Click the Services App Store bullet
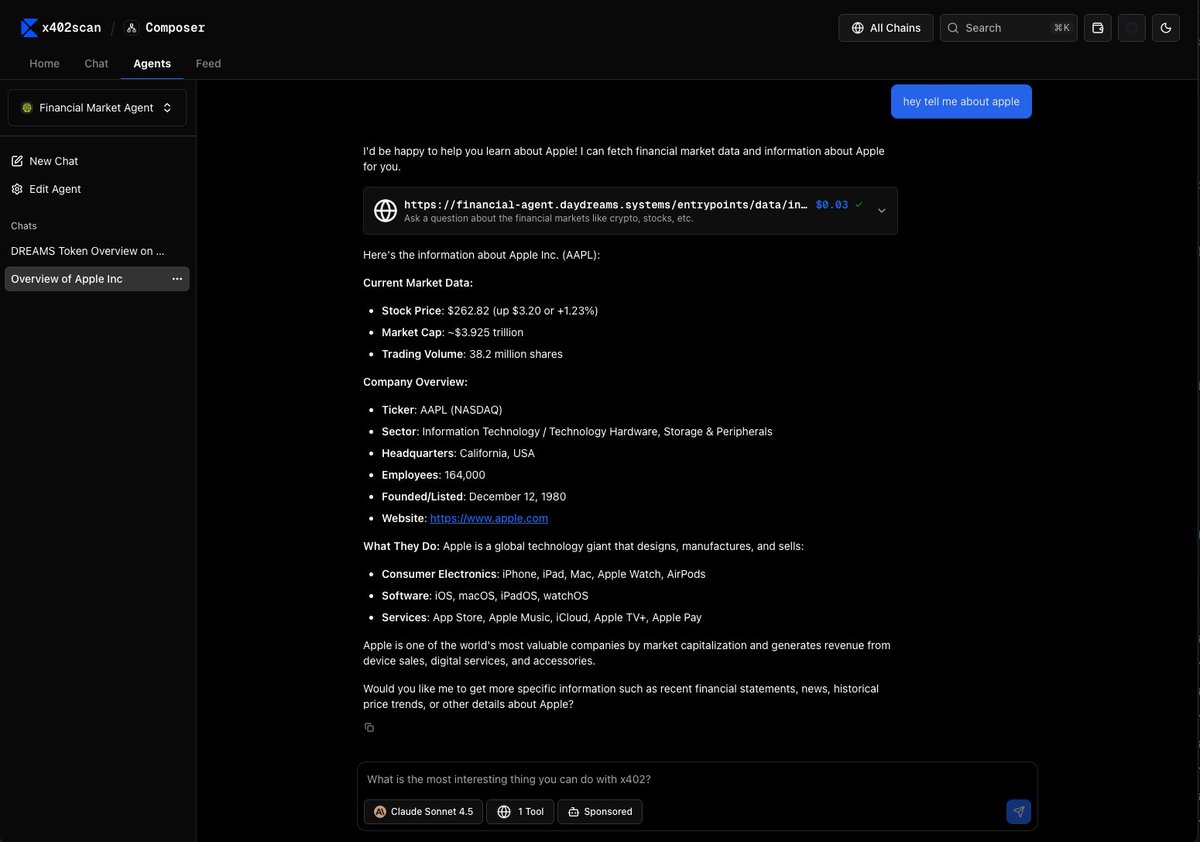Screen dimensions: 1200x842 coord(541,618)
